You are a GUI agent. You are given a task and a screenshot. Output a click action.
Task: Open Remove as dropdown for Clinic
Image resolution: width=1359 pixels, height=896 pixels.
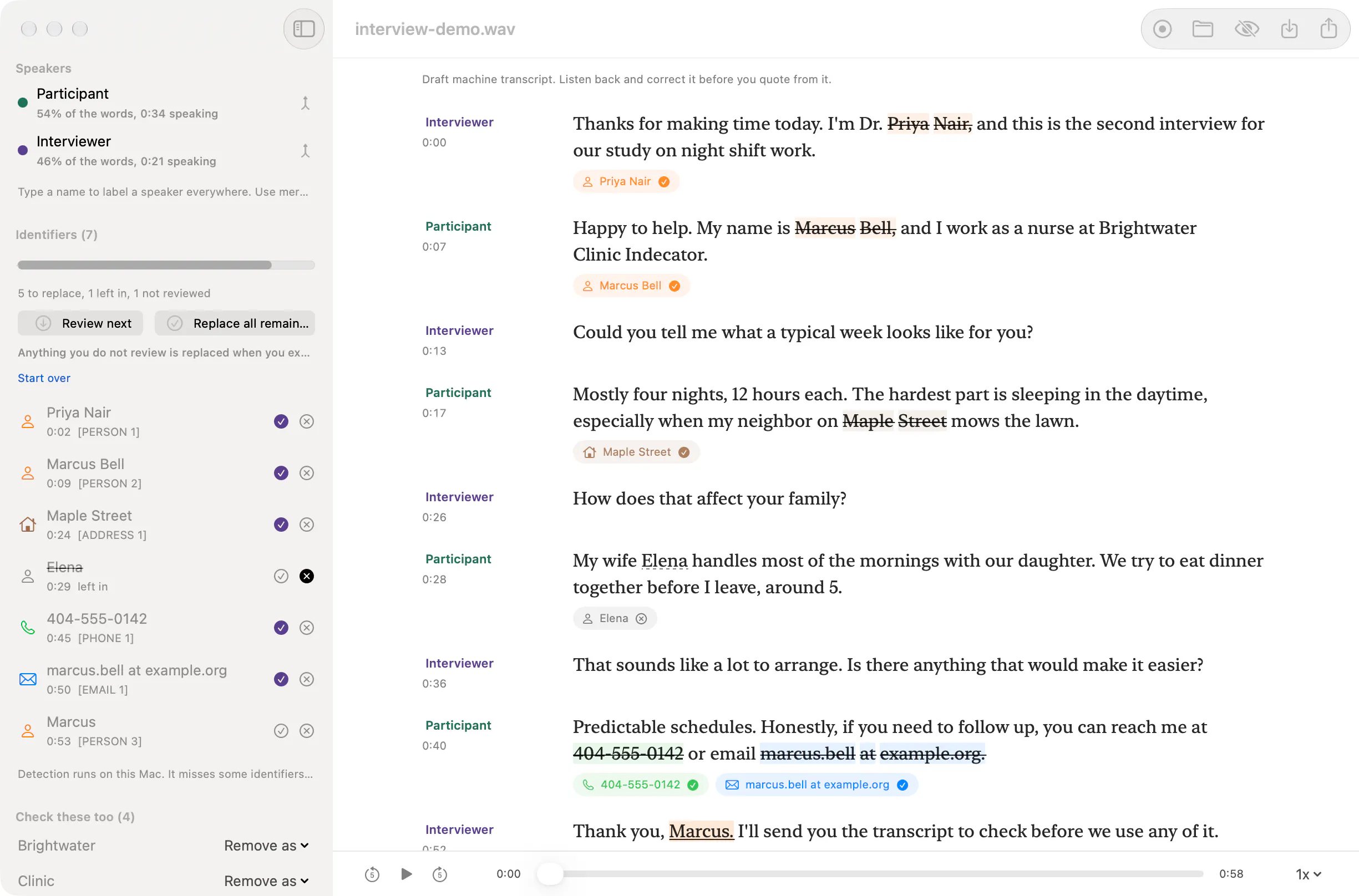(x=266, y=880)
